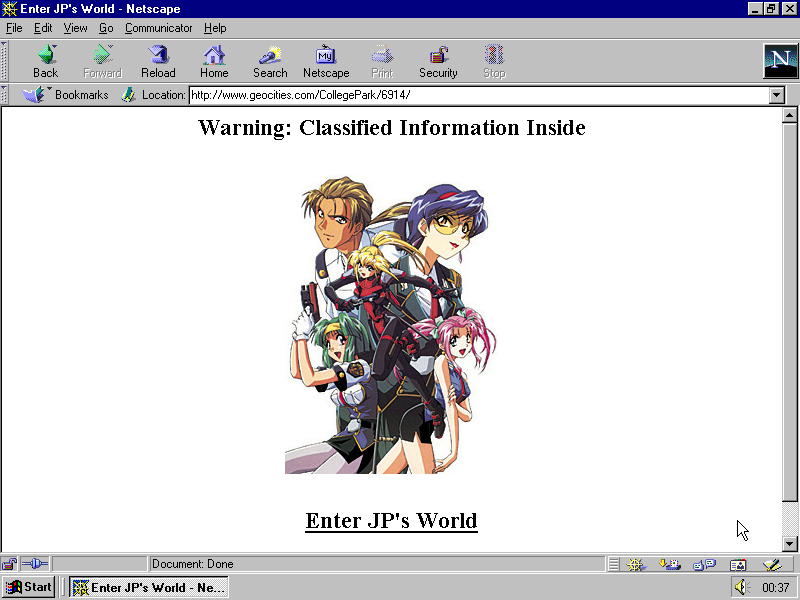Click the Warning: Classified Information Inside heading

tap(391, 128)
